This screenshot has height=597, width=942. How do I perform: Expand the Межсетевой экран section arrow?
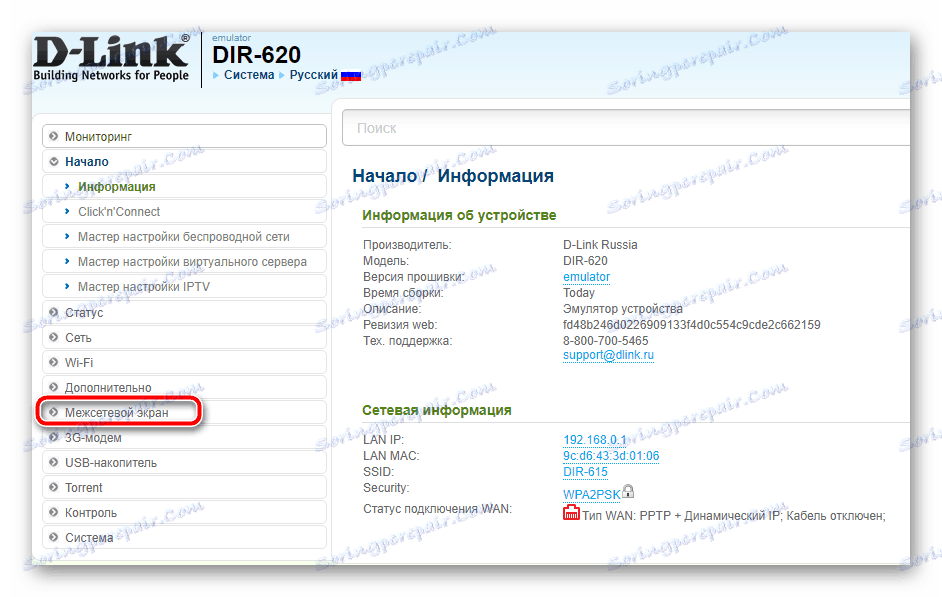pos(54,413)
